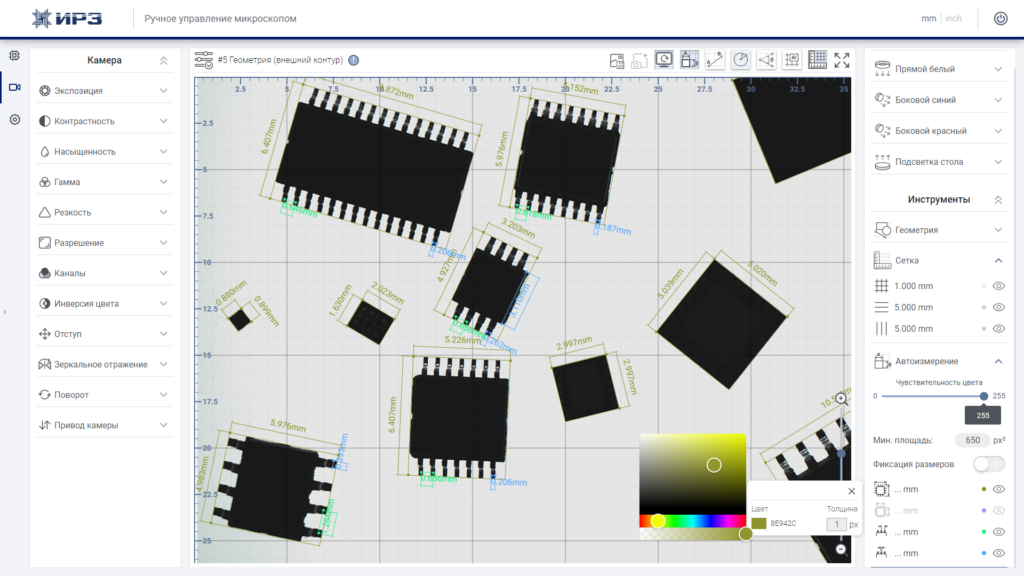Expand the Экспозиция section
1024x576 pixels.
(x=103, y=91)
